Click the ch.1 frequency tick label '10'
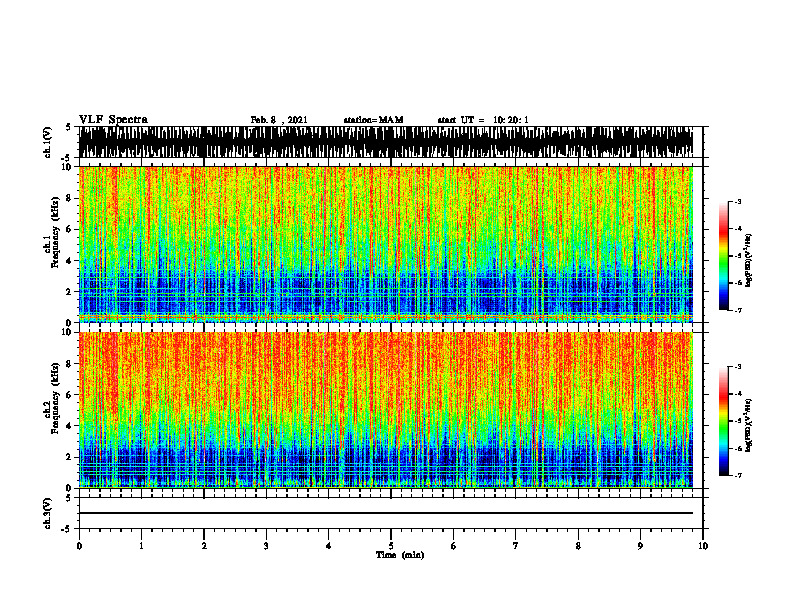The width and height of the screenshot is (792, 612). [x=67, y=167]
